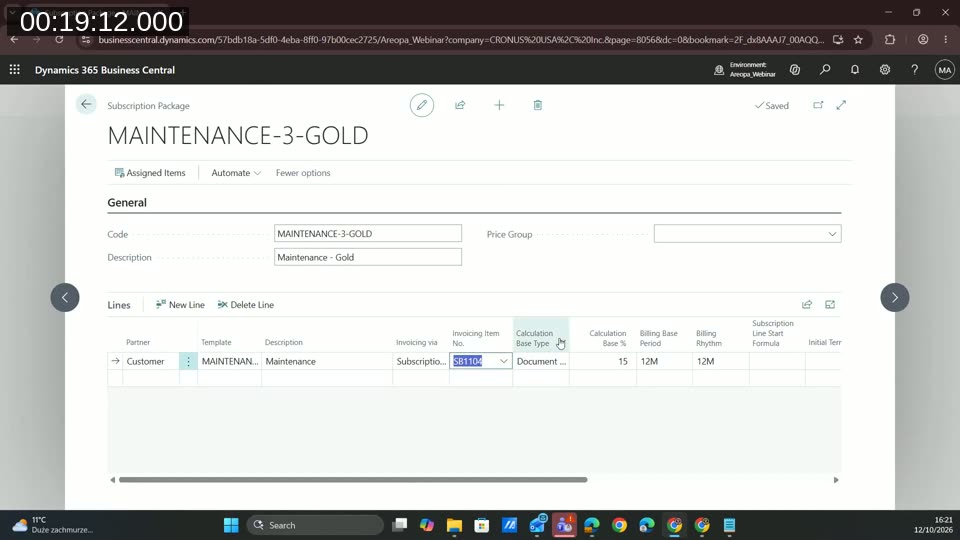Open File Explorer from taskbar

coord(454,525)
